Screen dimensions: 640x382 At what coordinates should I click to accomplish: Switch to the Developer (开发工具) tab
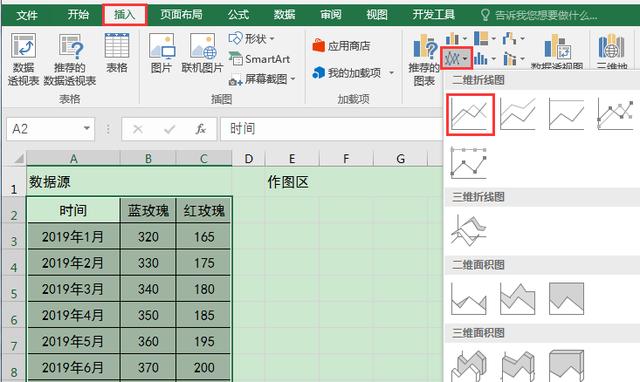pos(433,15)
